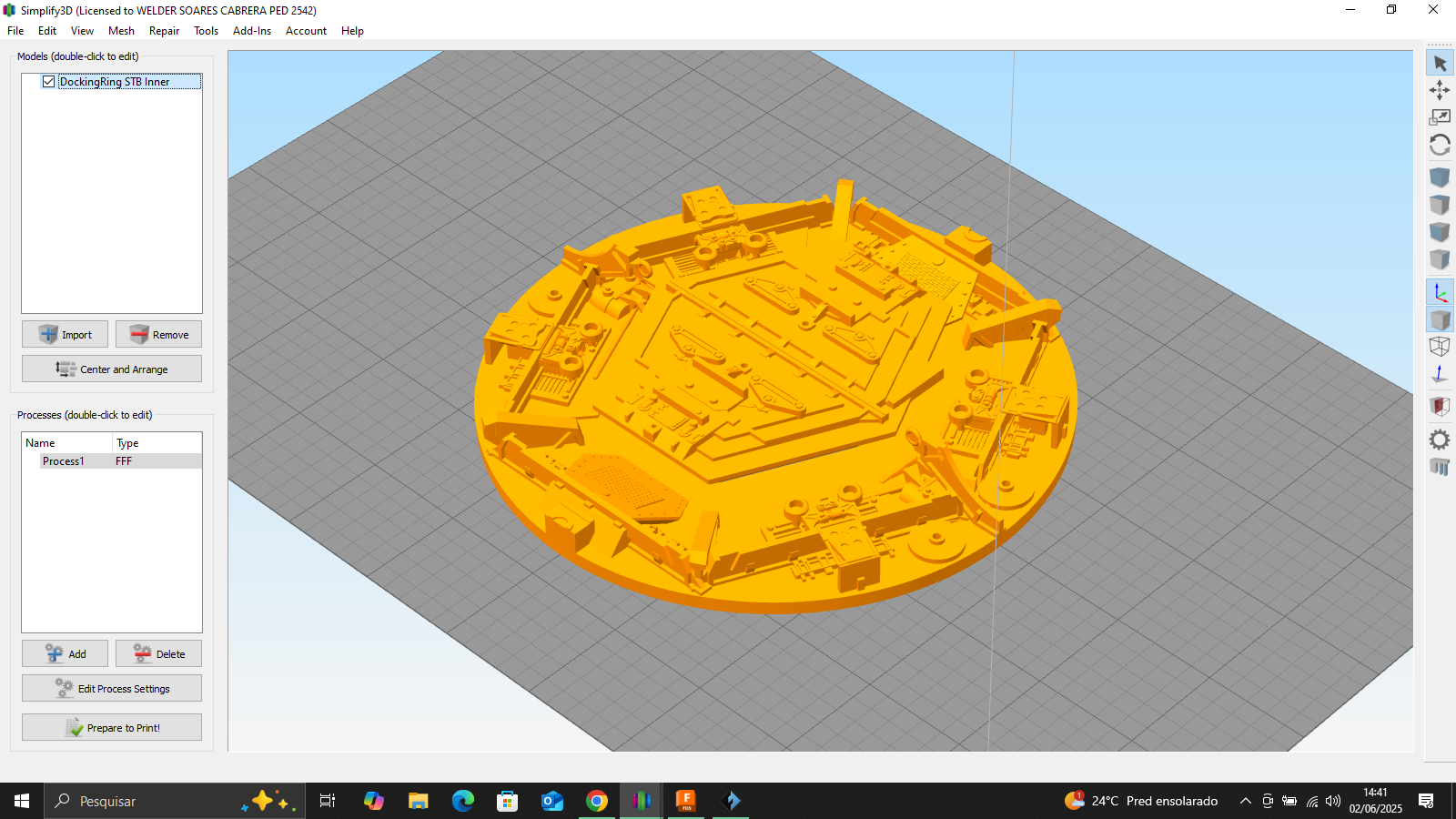1456x819 pixels.
Task: Switch to front view cube icon
Action: (x=1440, y=231)
